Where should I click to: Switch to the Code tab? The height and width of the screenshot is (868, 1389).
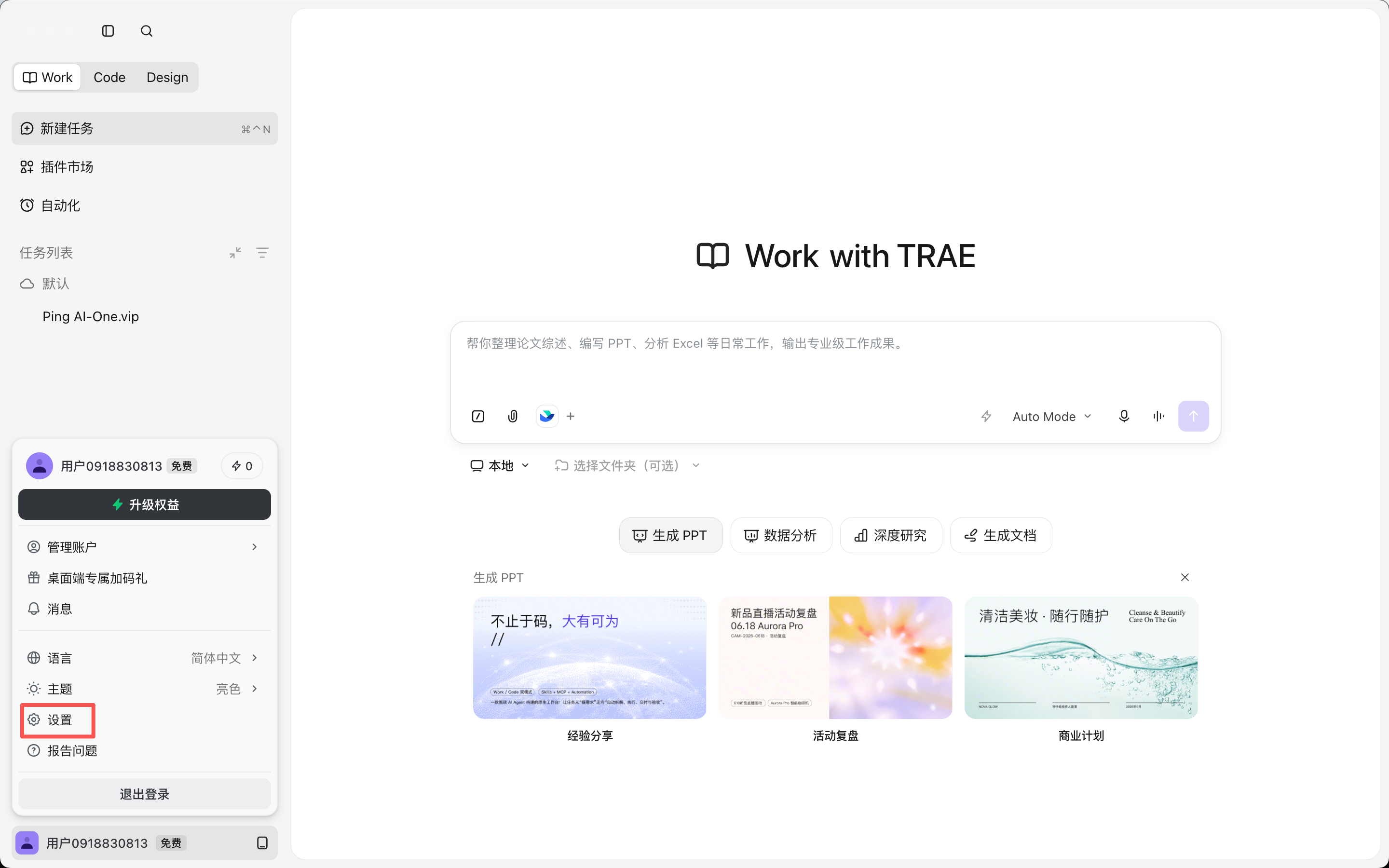tap(109, 77)
